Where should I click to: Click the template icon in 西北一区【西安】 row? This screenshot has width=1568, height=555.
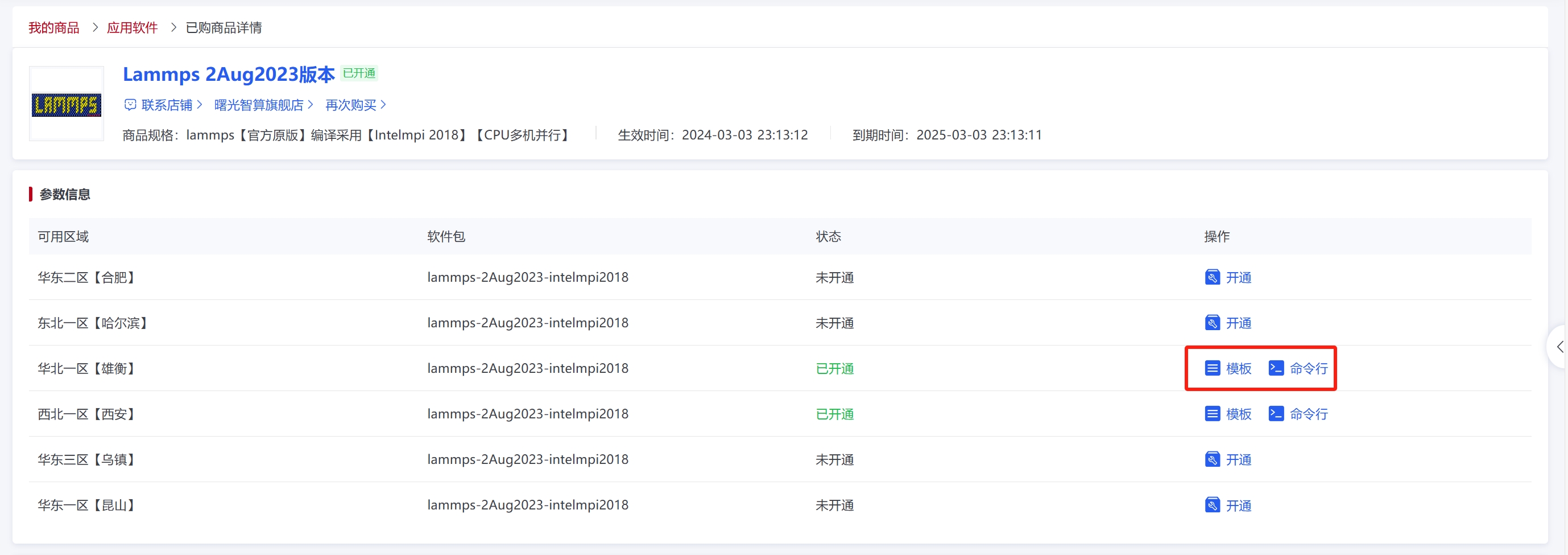[x=1211, y=414]
